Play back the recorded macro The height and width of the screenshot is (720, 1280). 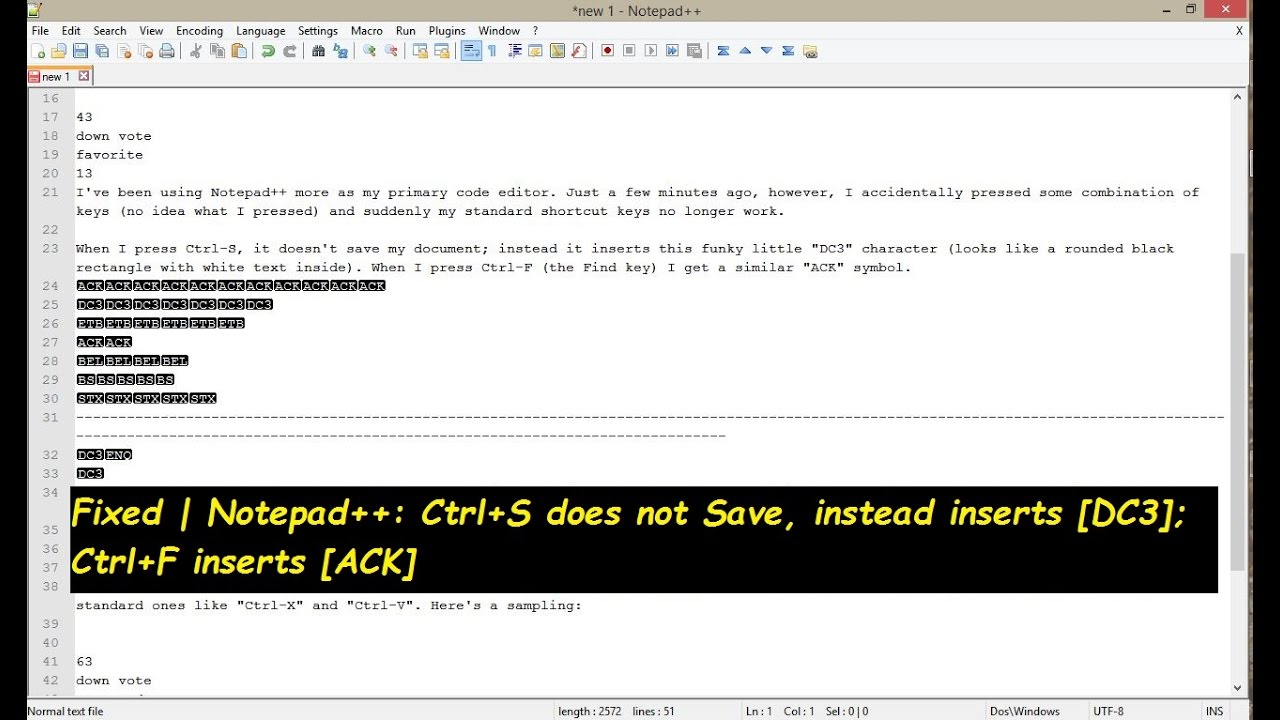(650, 51)
